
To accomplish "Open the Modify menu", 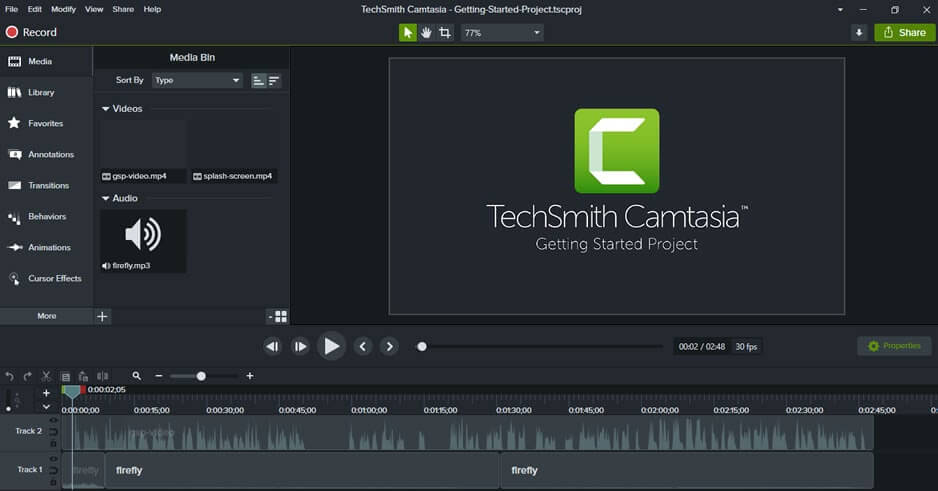I will [x=63, y=9].
